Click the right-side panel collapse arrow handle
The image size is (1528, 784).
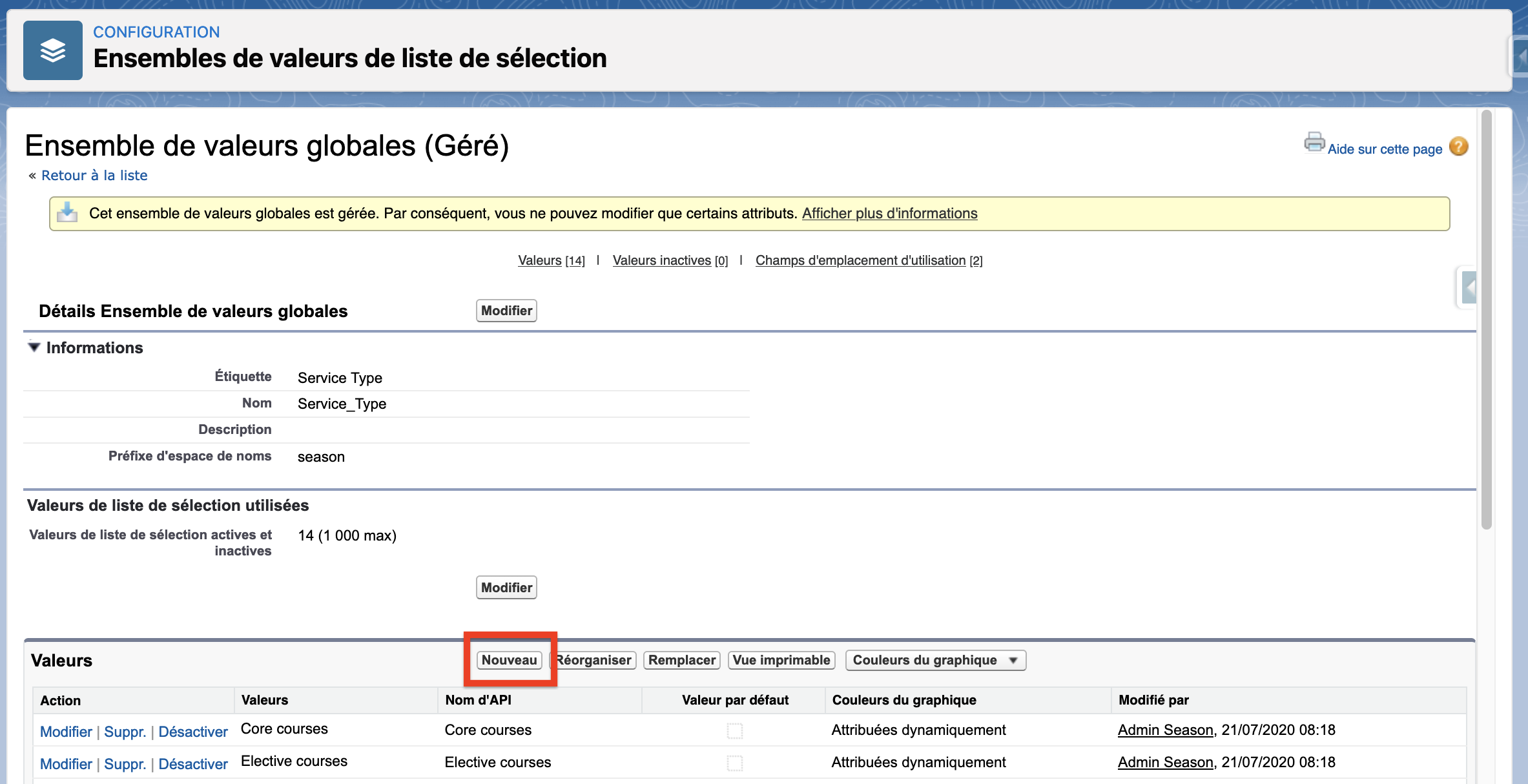point(1469,287)
